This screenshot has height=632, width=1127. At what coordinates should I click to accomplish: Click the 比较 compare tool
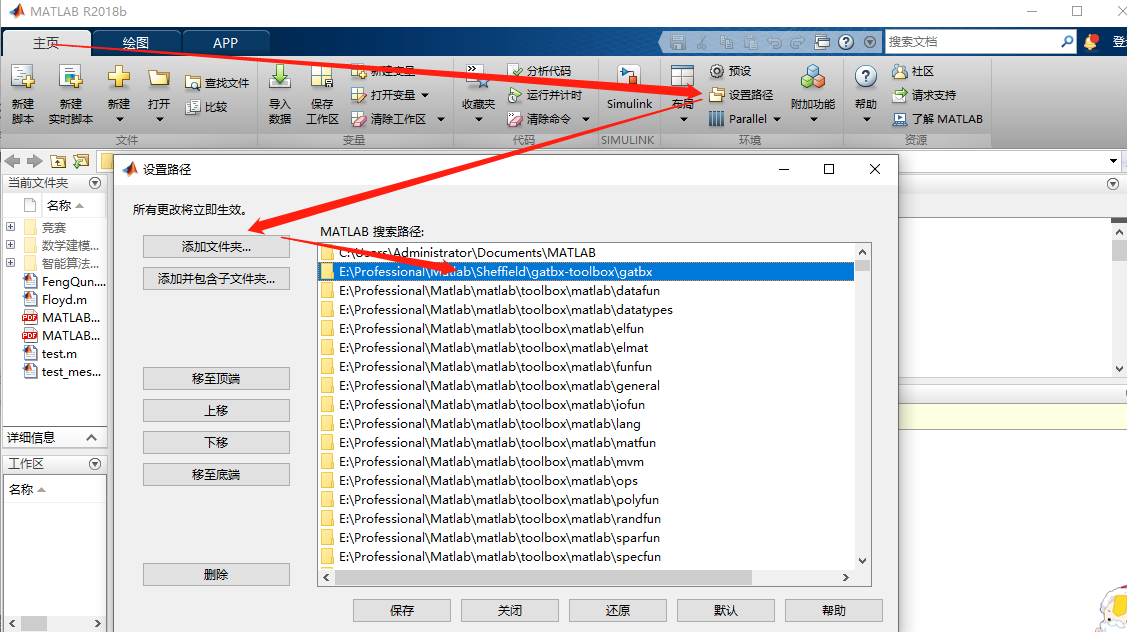point(206,106)
